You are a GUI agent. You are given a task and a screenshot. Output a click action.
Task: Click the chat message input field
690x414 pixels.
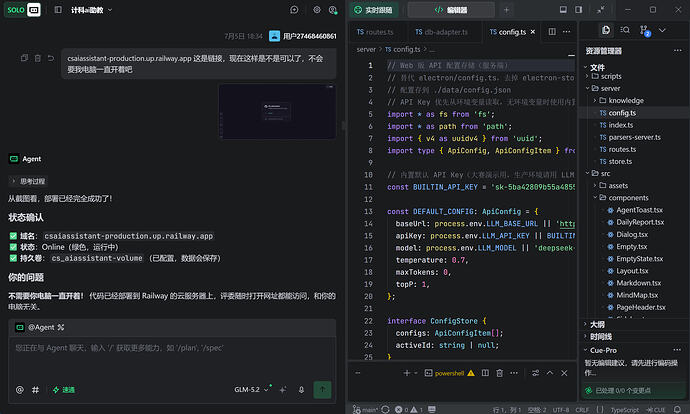[x=172, y=357]
